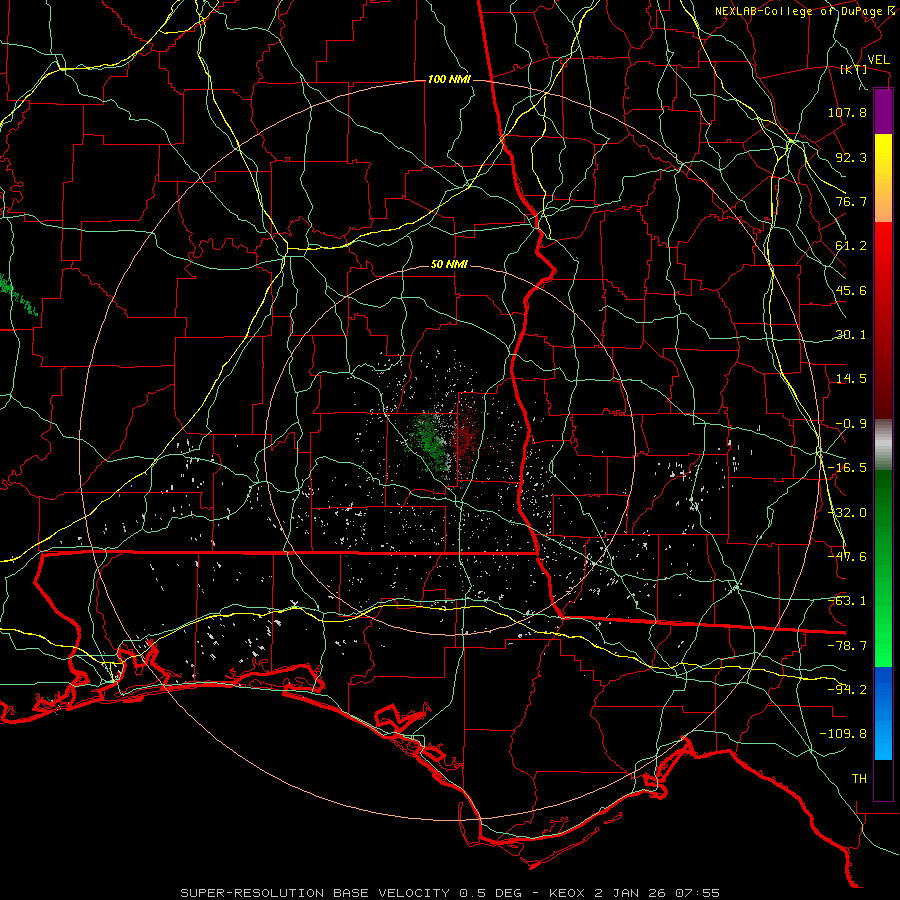This screenshot has width=900, height=900.
Task: Select the -94.2 legend value
Action: point(847,690)
